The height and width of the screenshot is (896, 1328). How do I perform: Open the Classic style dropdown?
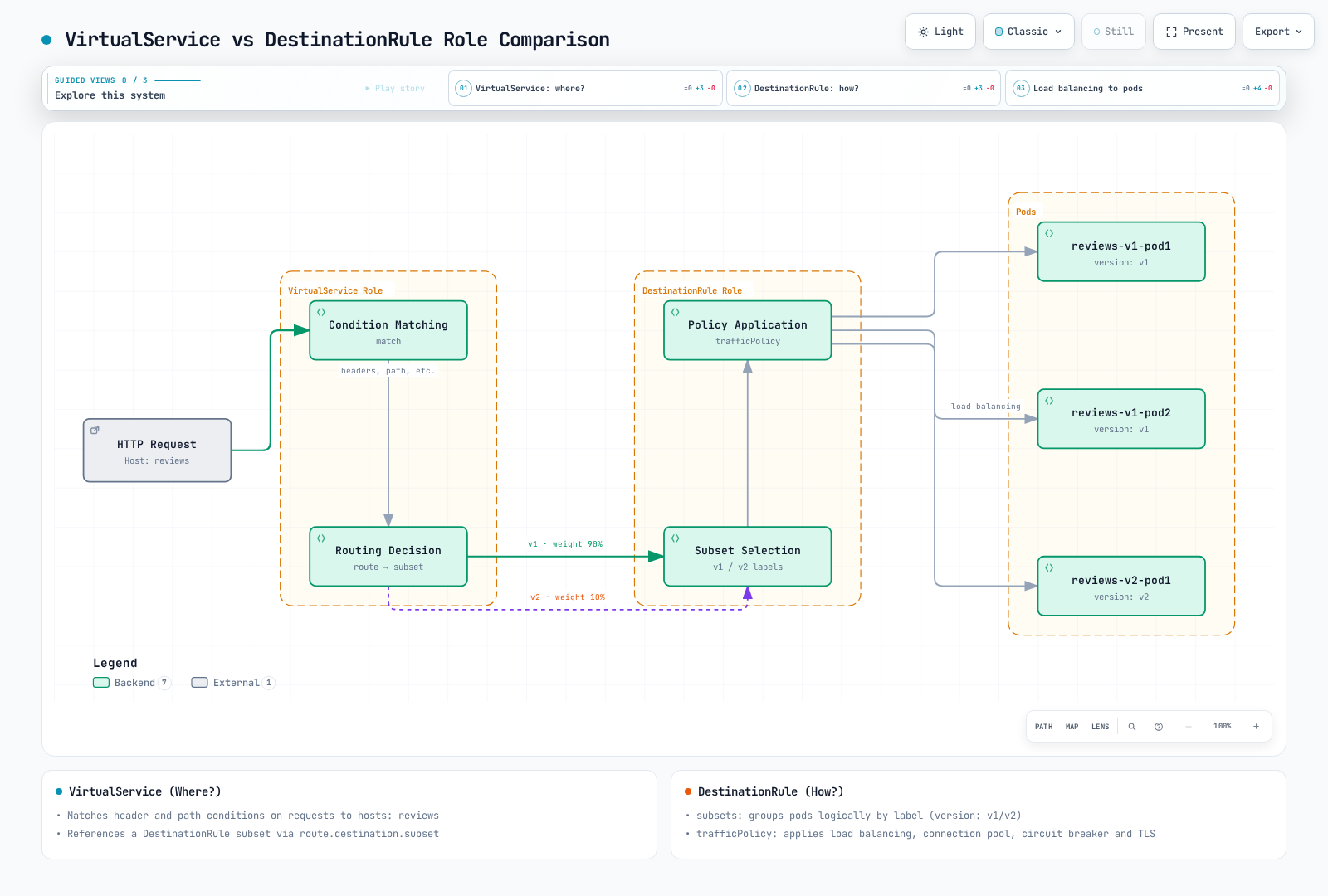[x=1028, y=32]
